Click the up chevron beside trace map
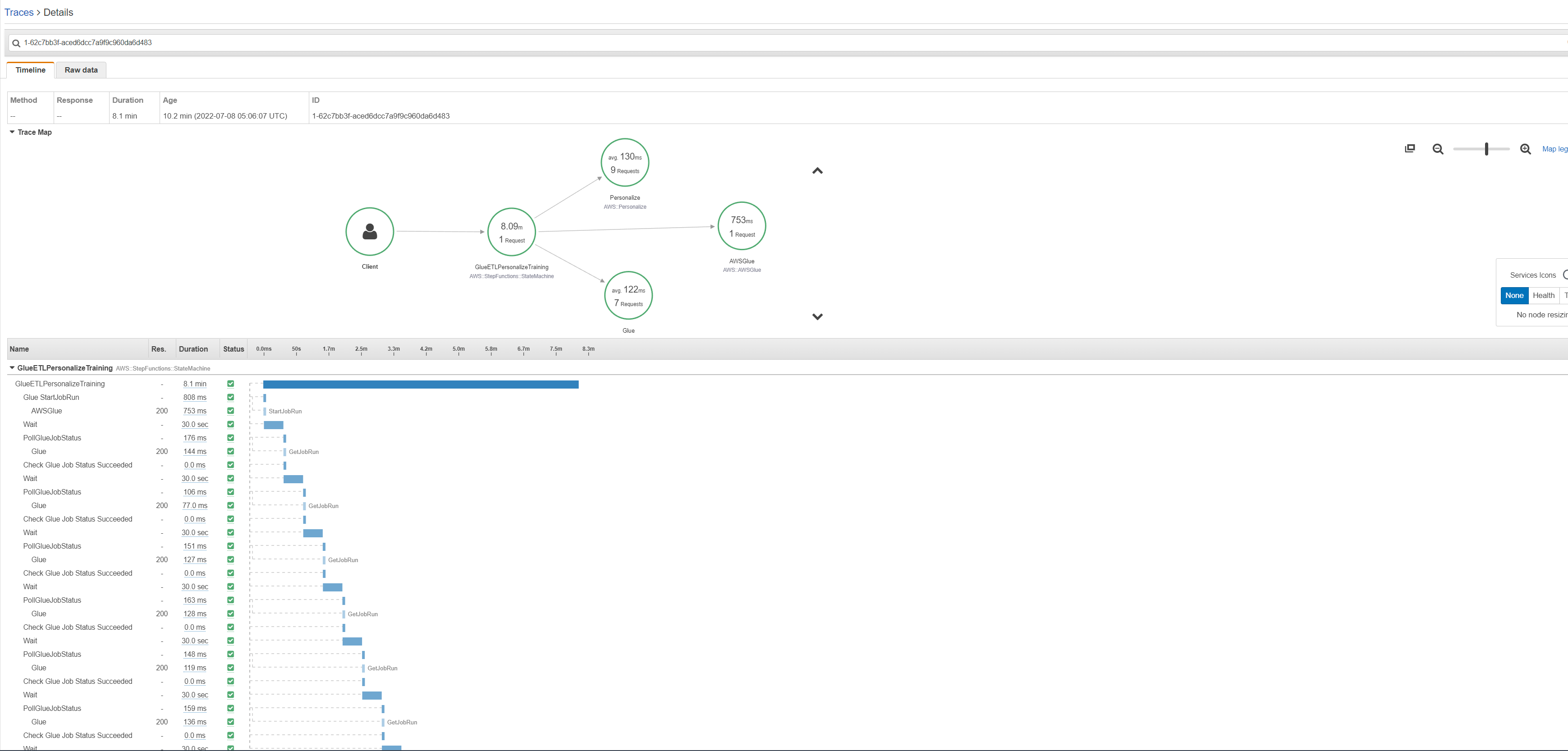The image size is (1568, 751). 817,171
